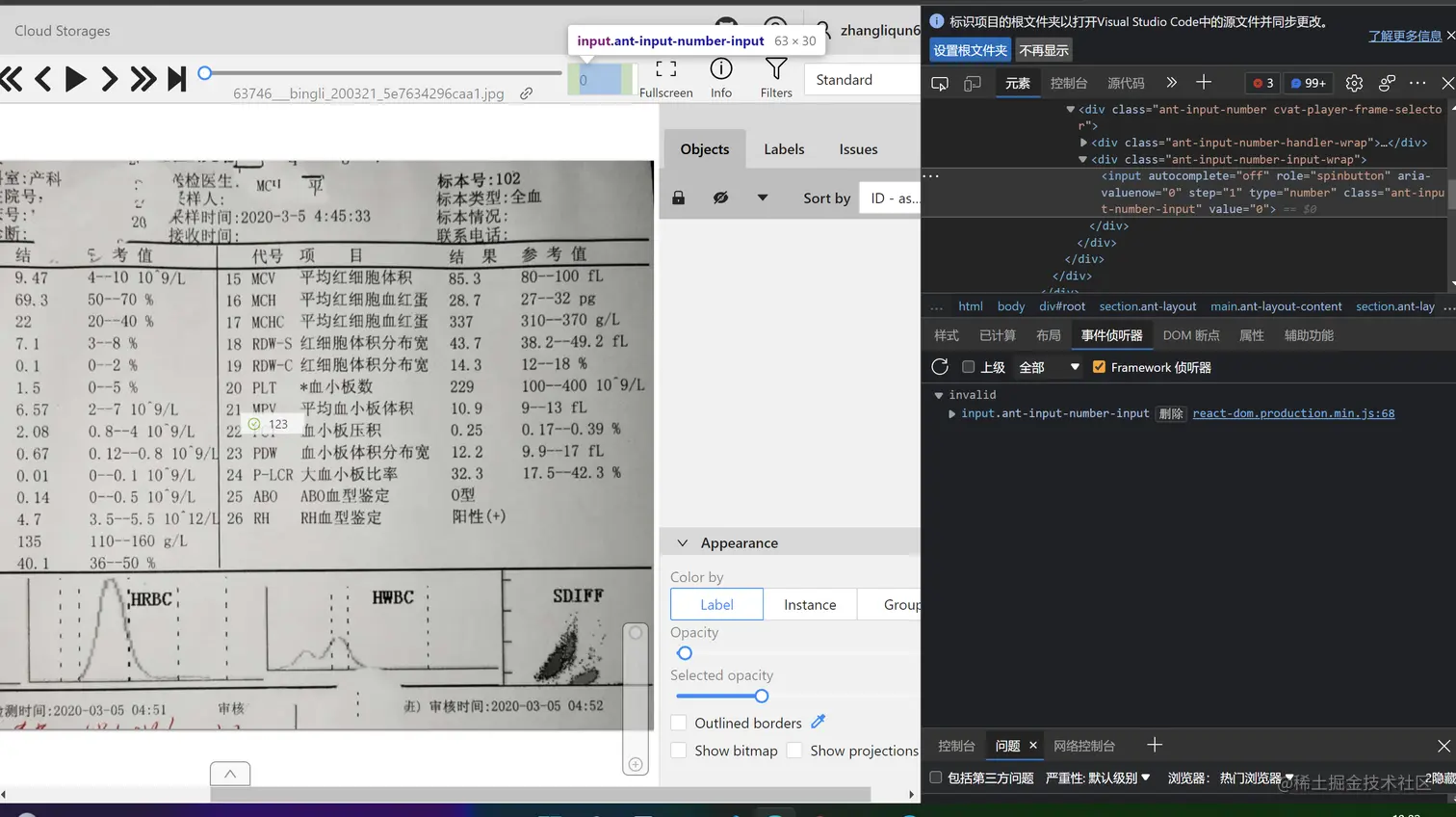This screenshot has height=817, width=1456.
Task: Refresh the event listeners list
Action: (x=940, y=367)
